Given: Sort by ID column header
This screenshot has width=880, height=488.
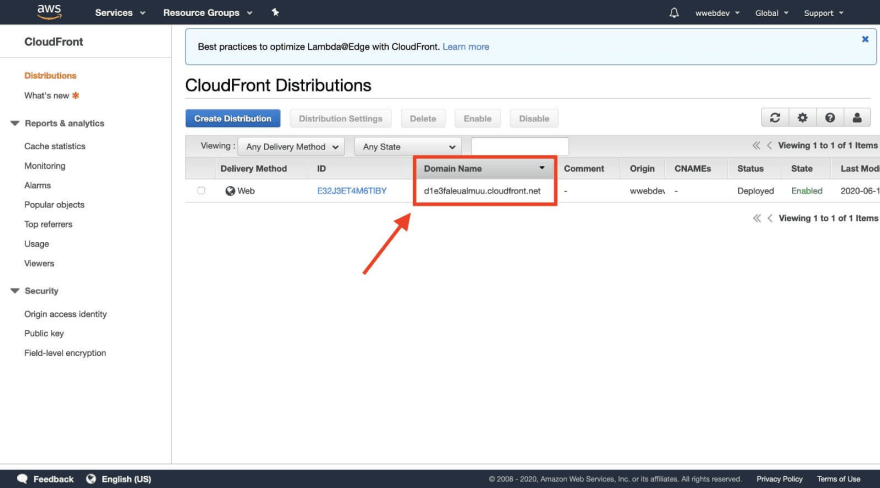Looking at the screenshot, I should pyautogui.click(x=322, y=169).
